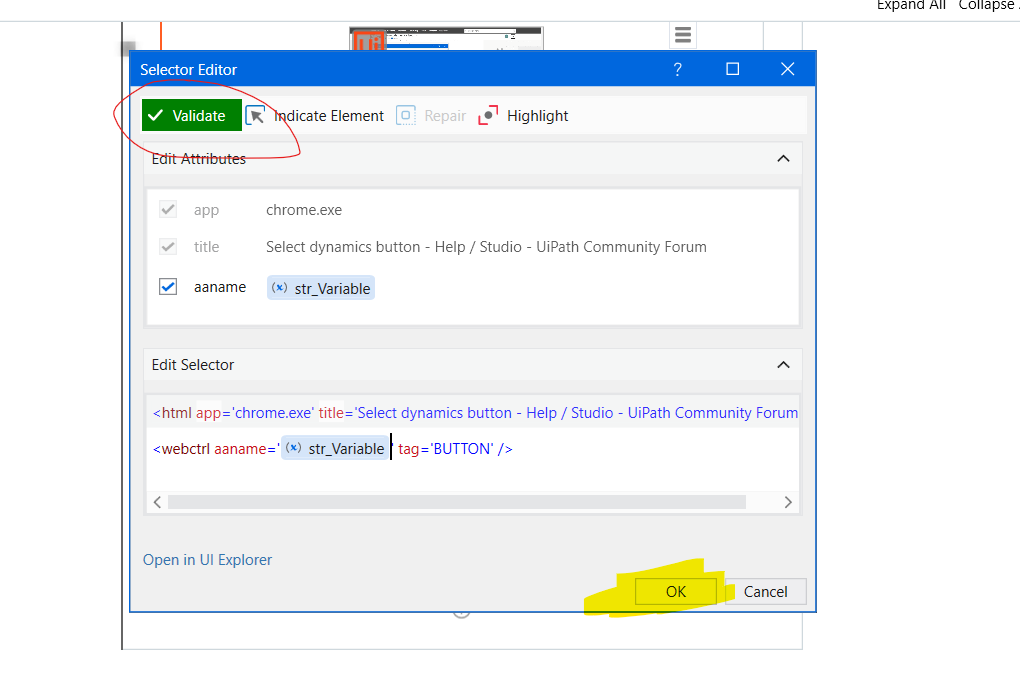Click the chrome.exe attribute value
This screenshot has height=690, width=1020.
click(x=304, y=210)
